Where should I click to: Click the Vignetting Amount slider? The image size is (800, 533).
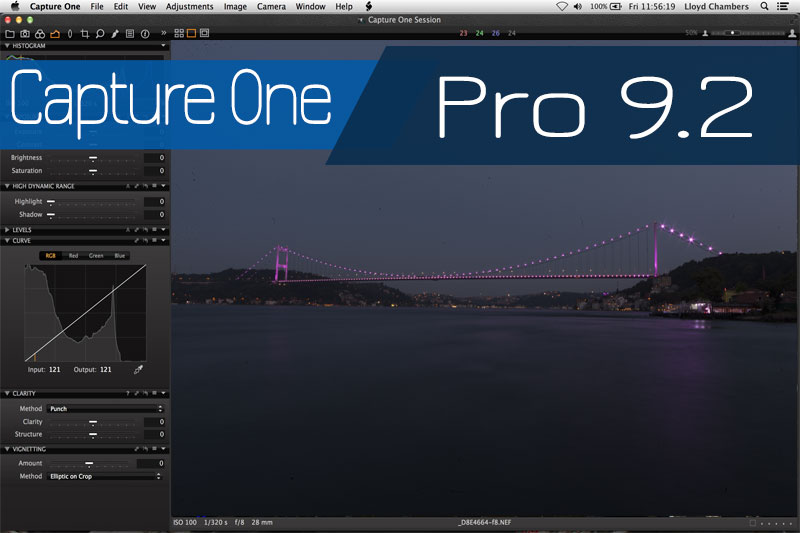[x=89, y=464]
